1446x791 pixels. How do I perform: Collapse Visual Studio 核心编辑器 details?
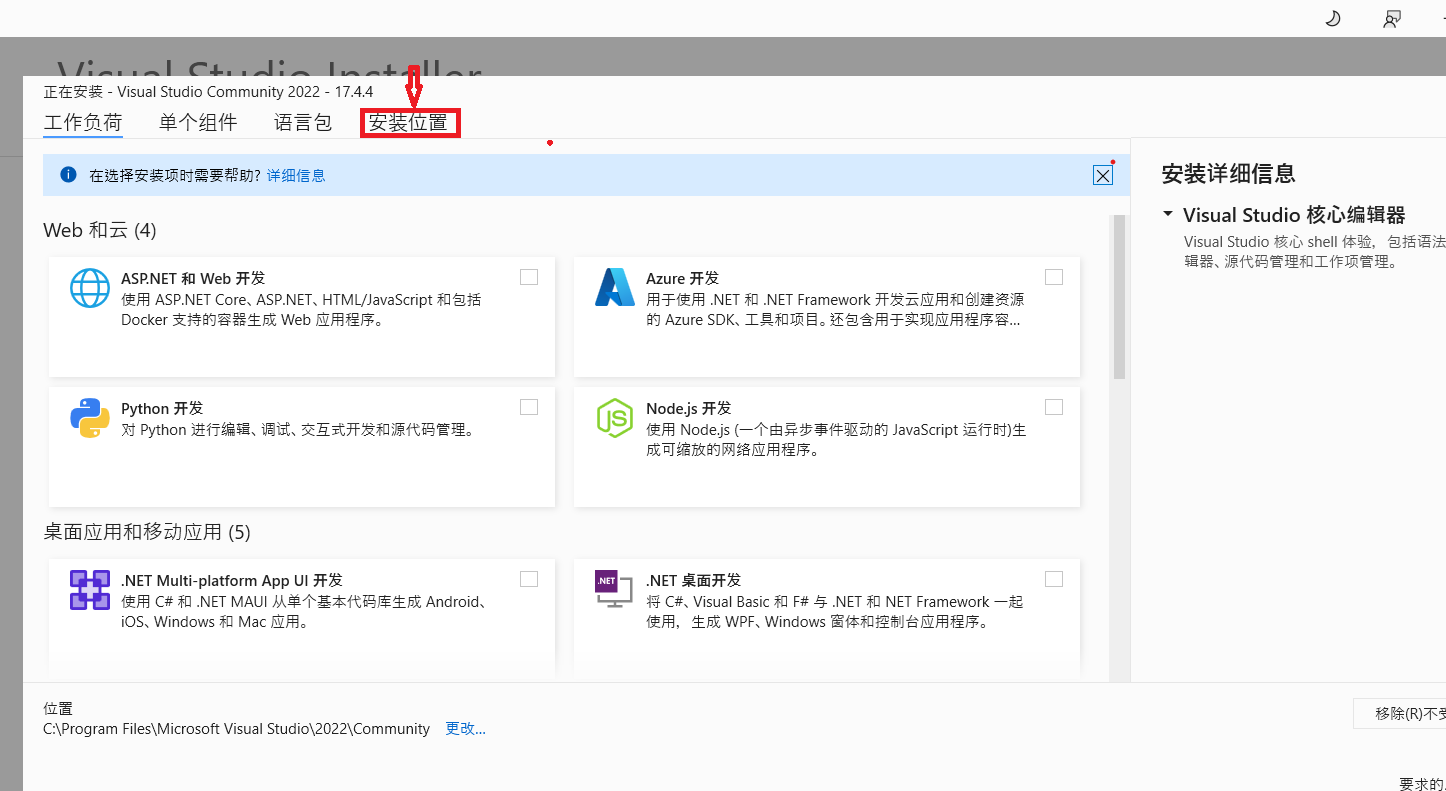1168,214
